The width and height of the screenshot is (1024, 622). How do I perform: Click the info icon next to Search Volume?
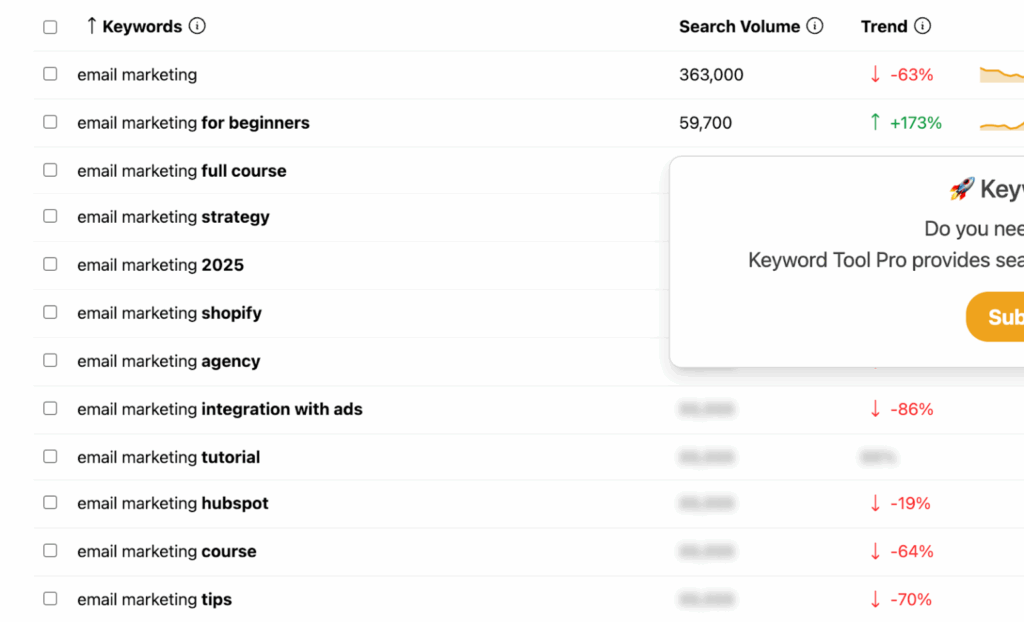coord(816,26)
